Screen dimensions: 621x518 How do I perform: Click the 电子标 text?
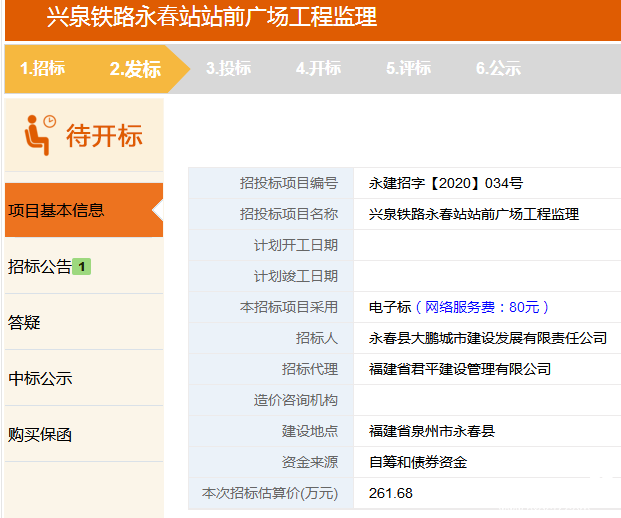coord(390,307)
